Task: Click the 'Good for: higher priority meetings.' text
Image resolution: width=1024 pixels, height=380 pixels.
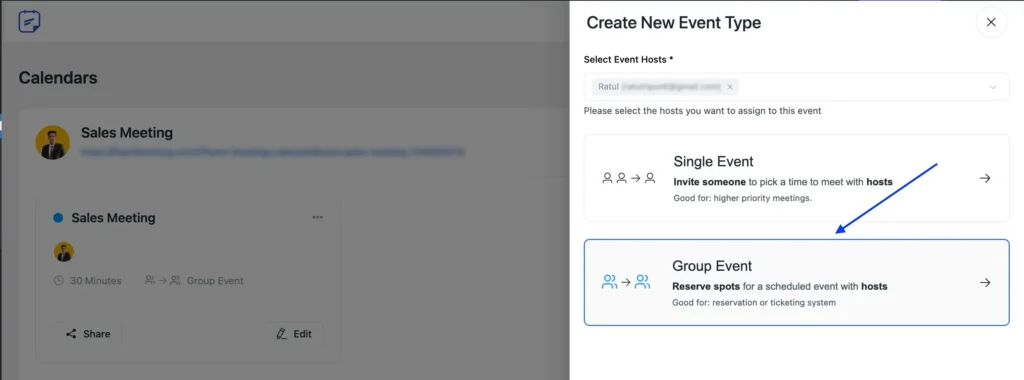Action: (x=743, y=198)
